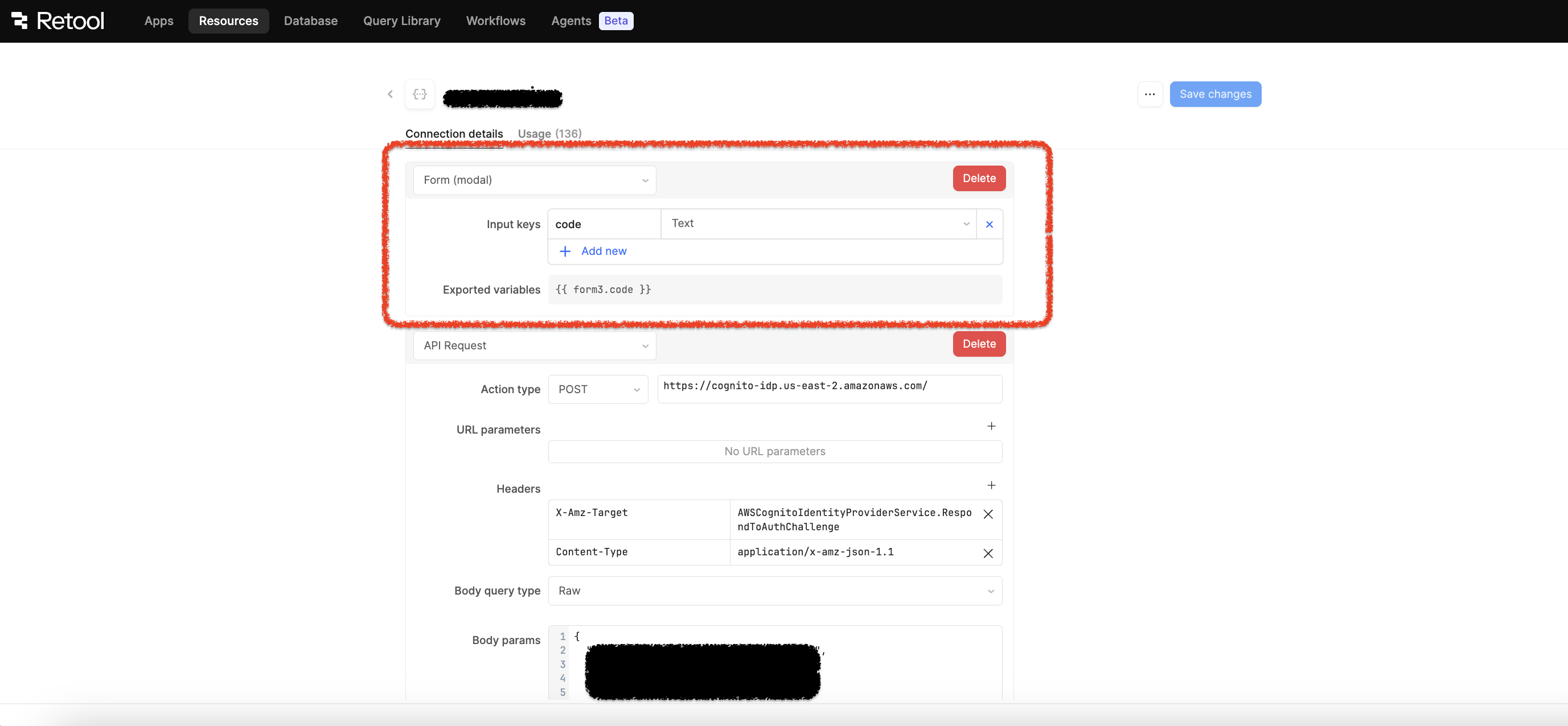
Task: Expand the API Request step type dropdown
Action: (534, 345)
